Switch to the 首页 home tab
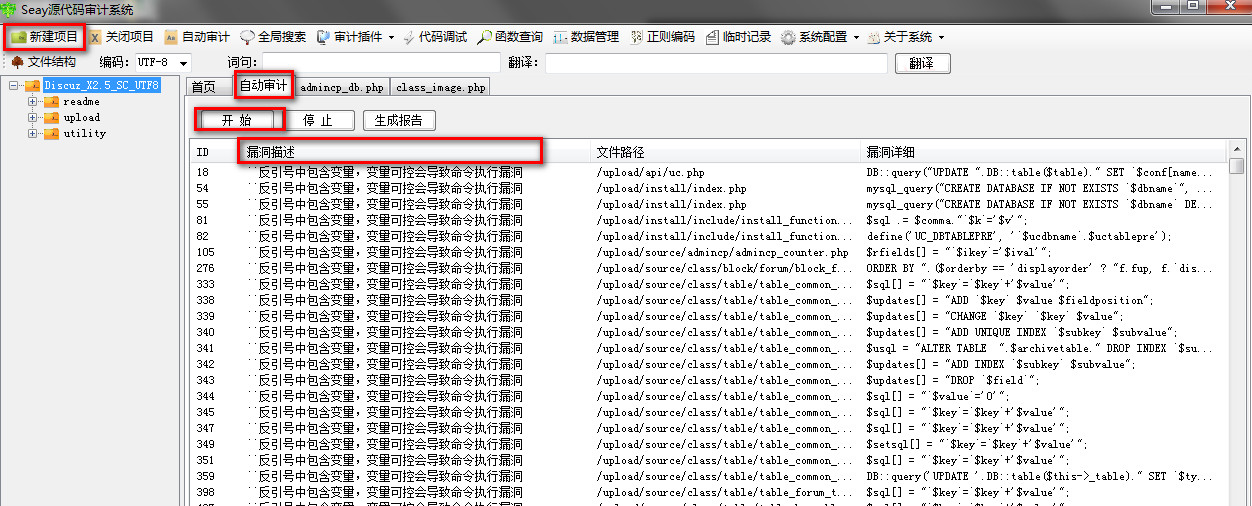The height and width of the screenshot is (506, 1252). point(203,87)
